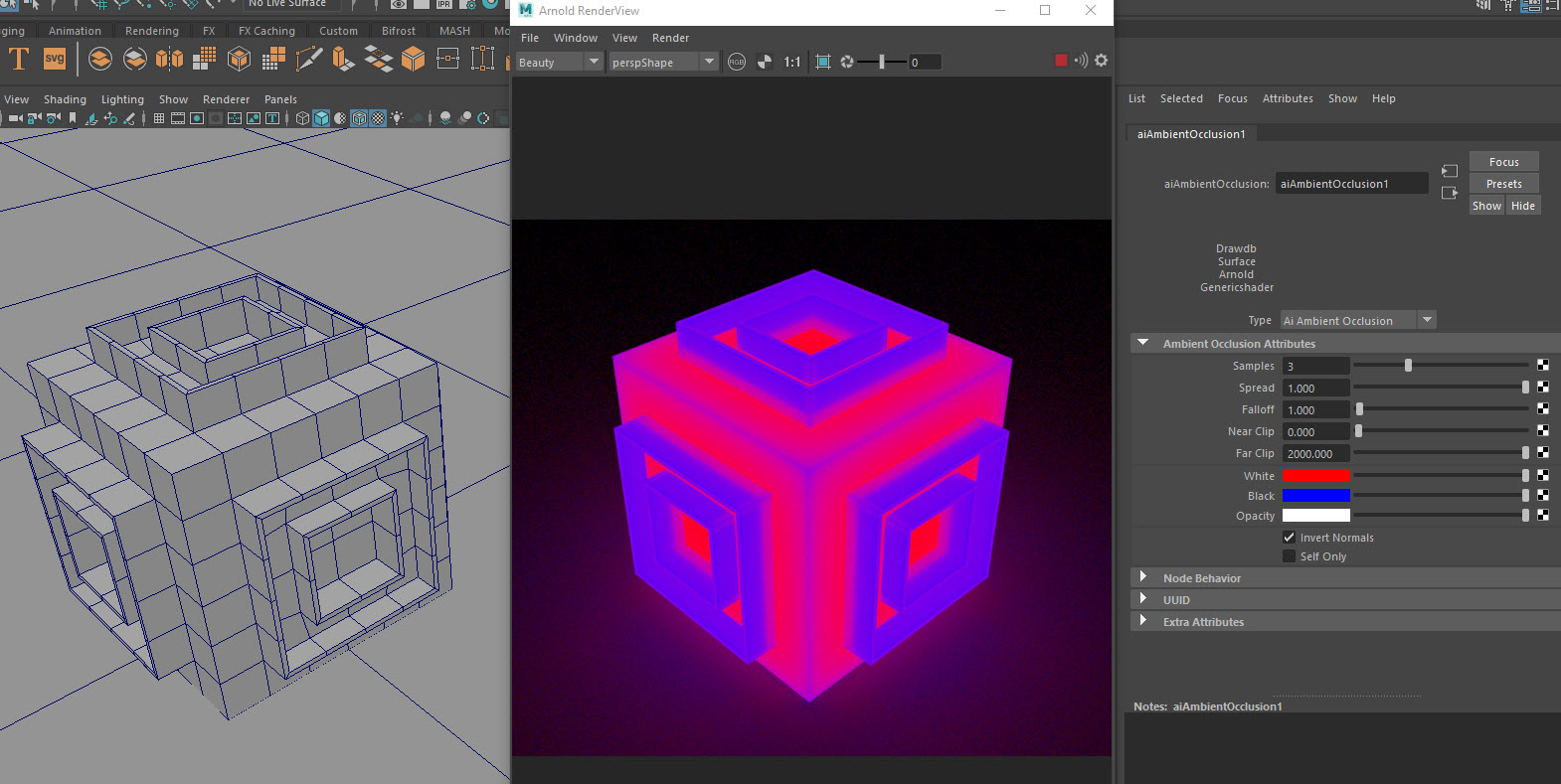
Task: Click the crop region icon in Arnold RenderView
Action: click(823, 62)
